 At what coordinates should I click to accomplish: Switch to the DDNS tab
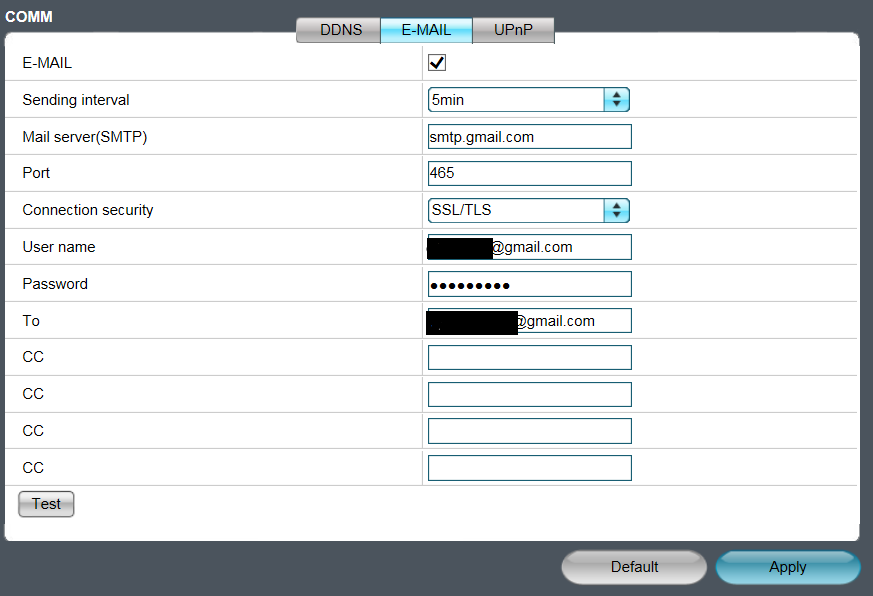(338, 30)
